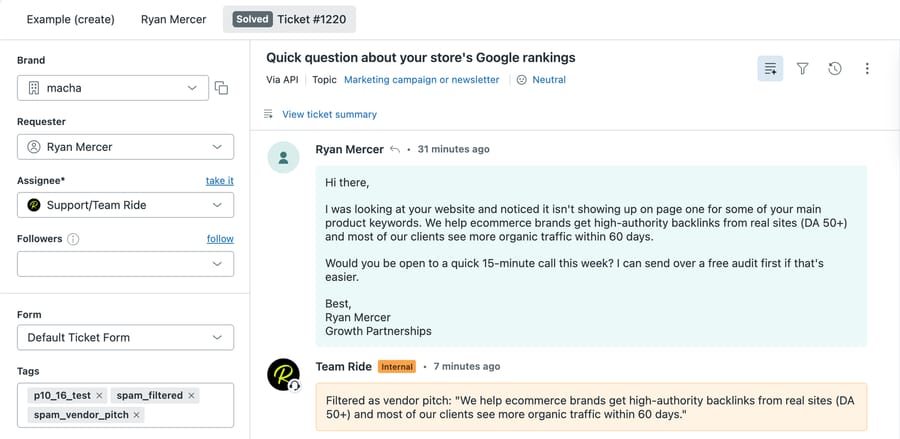The width and height of the screenshot is (900, 439).
Task: Click the Team Ride logo in Assignee field
Action: click(x=34, y=205)
